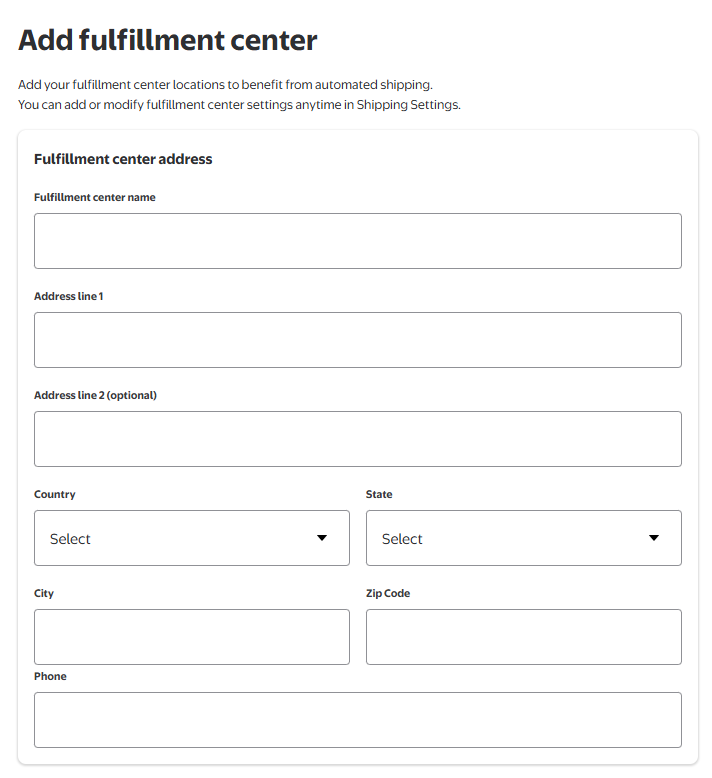
Task: Open the Country select box
Action: tap(192, 538)
